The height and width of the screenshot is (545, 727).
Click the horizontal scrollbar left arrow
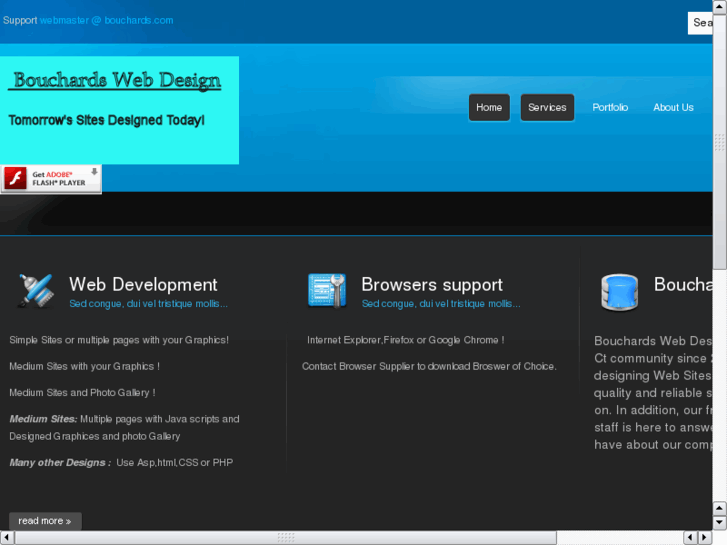coord(7,538)
